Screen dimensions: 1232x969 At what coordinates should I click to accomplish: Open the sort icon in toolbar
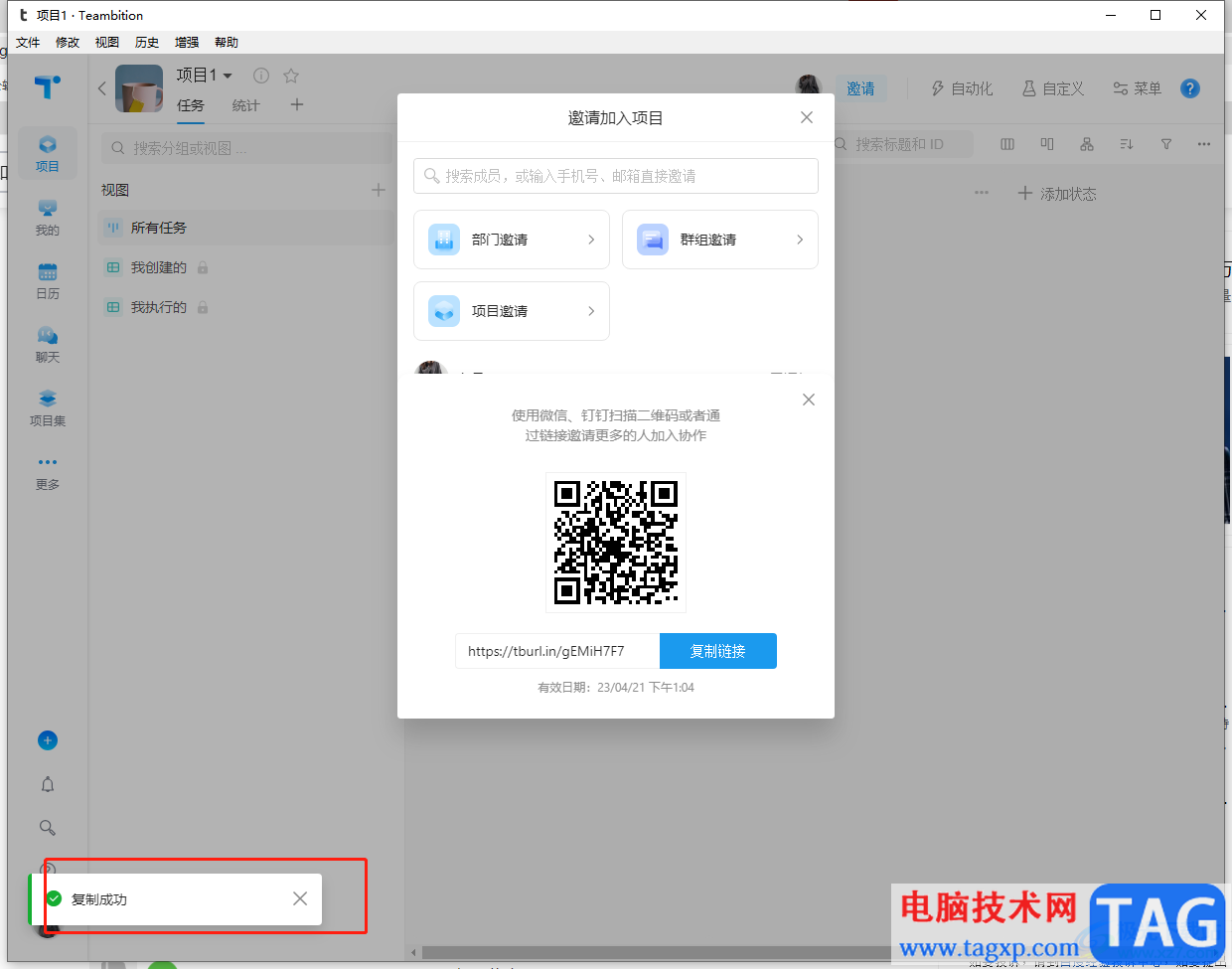coord(1127,144)
